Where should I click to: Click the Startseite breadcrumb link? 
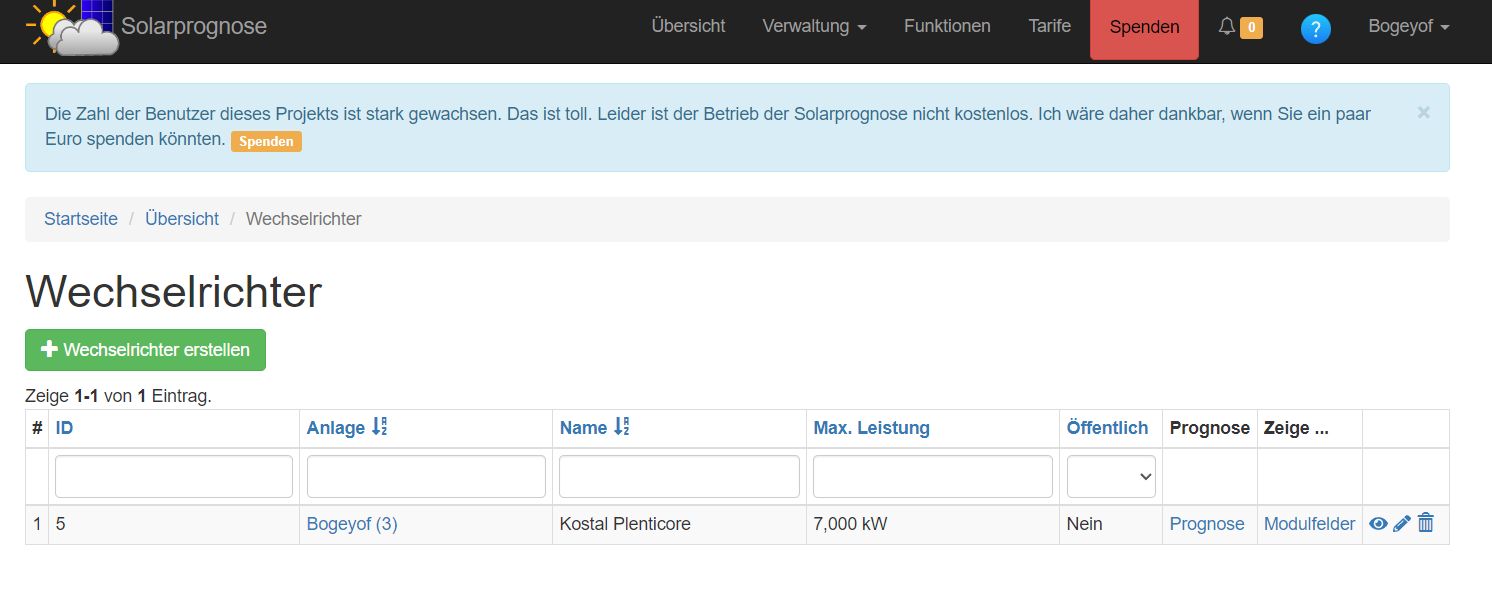[81, 219]
